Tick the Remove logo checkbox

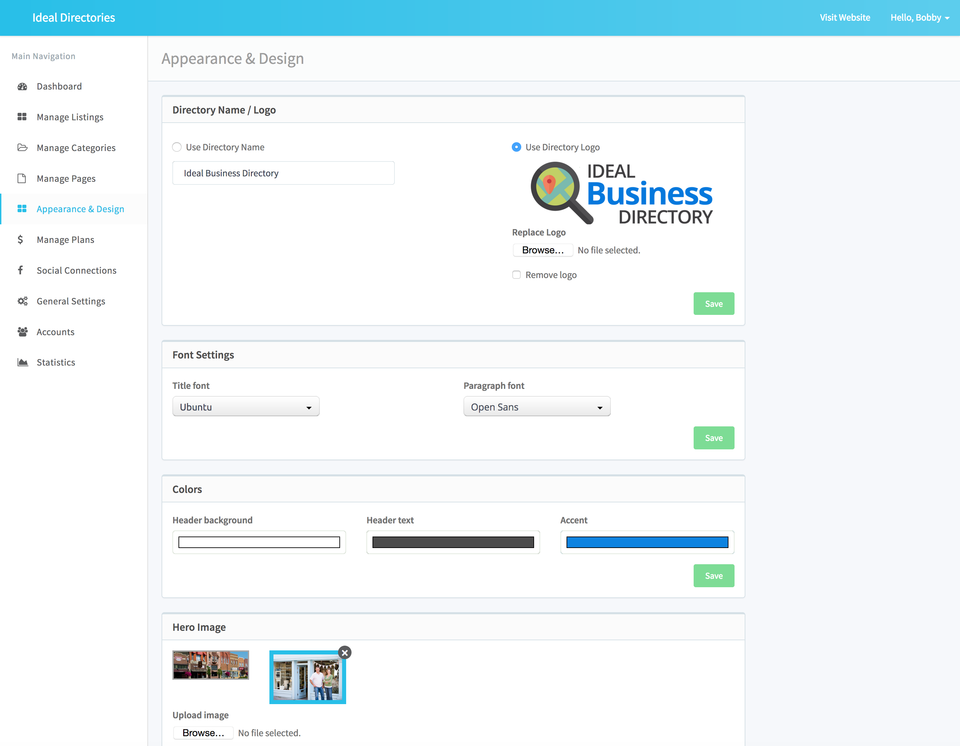click(516, 275)
